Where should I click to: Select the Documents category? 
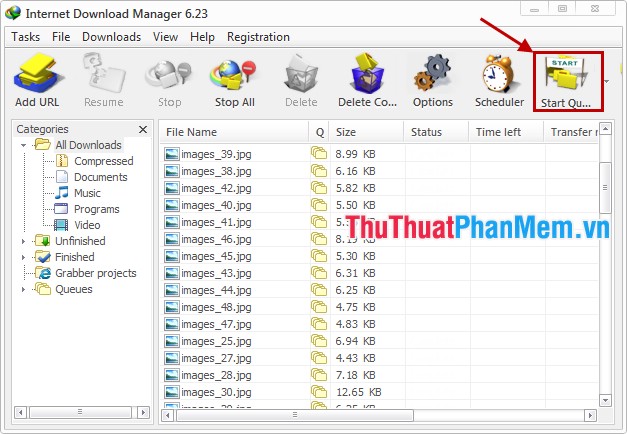pyautogui.click(x=101, y=177)
